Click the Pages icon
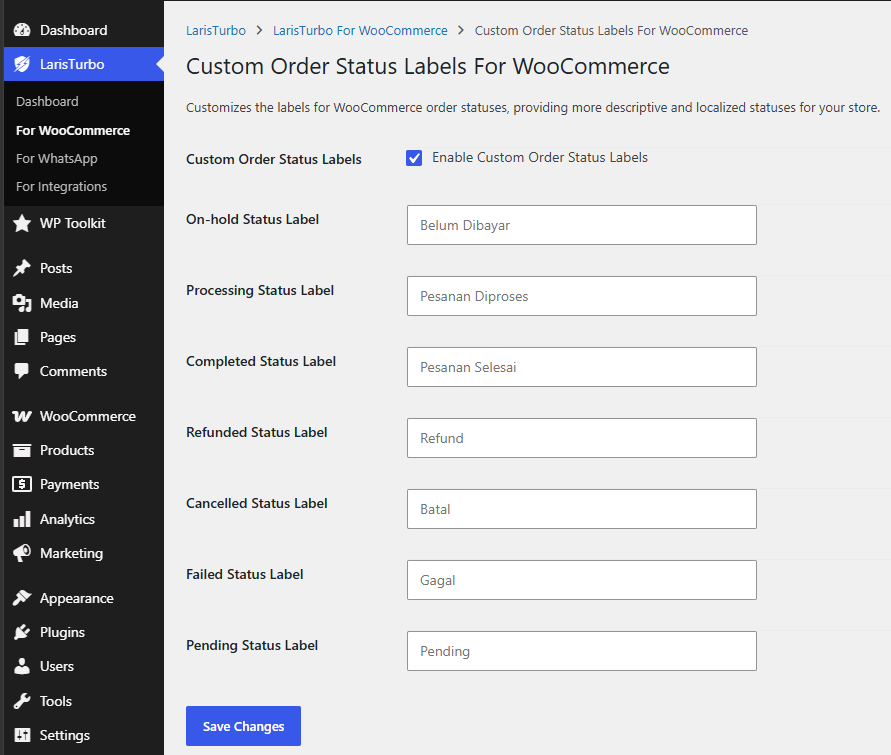This screenshot has height=755, width=891. pos(22,337)
